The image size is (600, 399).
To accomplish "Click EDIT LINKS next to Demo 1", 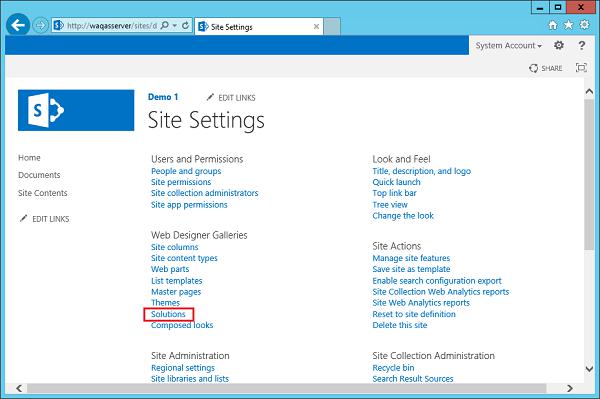I will click(231, 98).
